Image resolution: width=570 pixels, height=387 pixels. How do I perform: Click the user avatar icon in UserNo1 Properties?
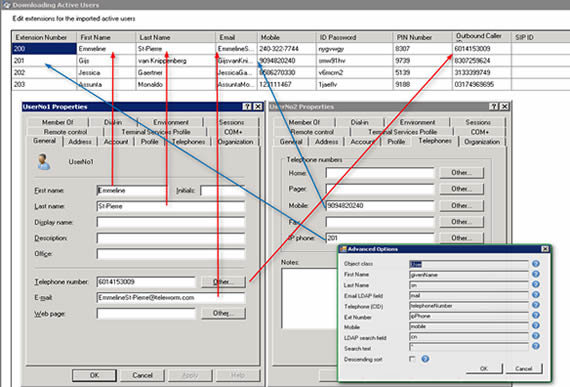tap(44, 162)
